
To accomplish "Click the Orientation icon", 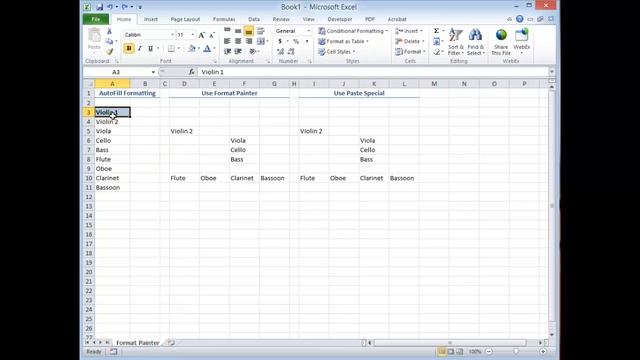I will (253, 51).
